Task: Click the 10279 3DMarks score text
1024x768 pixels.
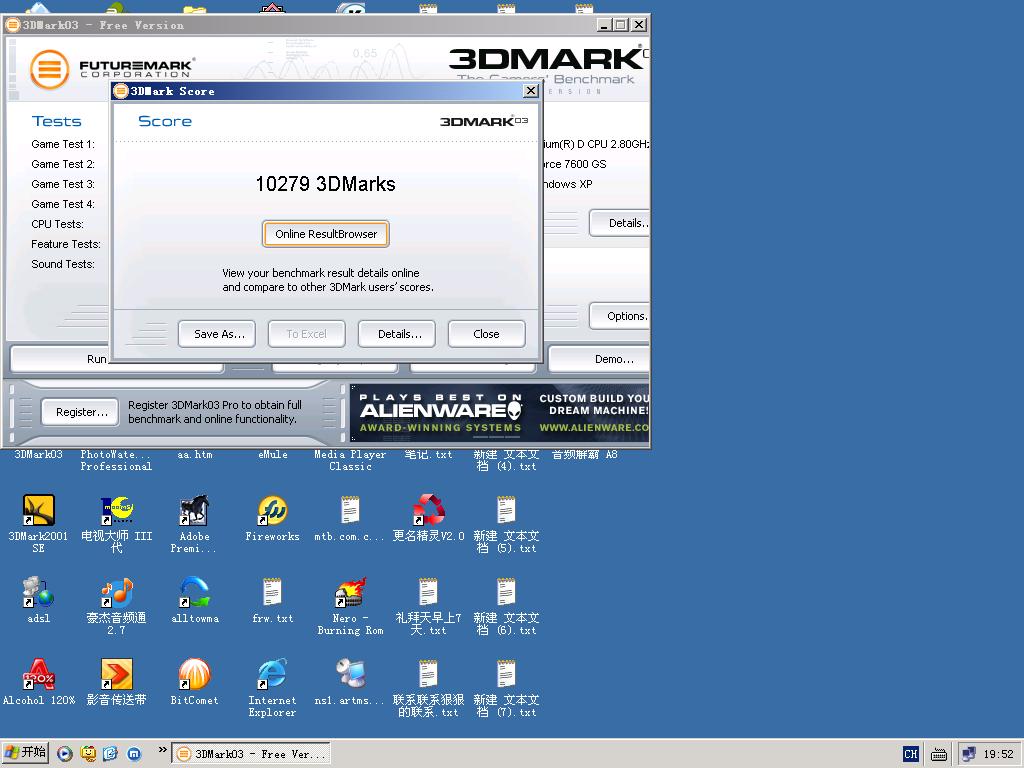Action: pos(325,184)
